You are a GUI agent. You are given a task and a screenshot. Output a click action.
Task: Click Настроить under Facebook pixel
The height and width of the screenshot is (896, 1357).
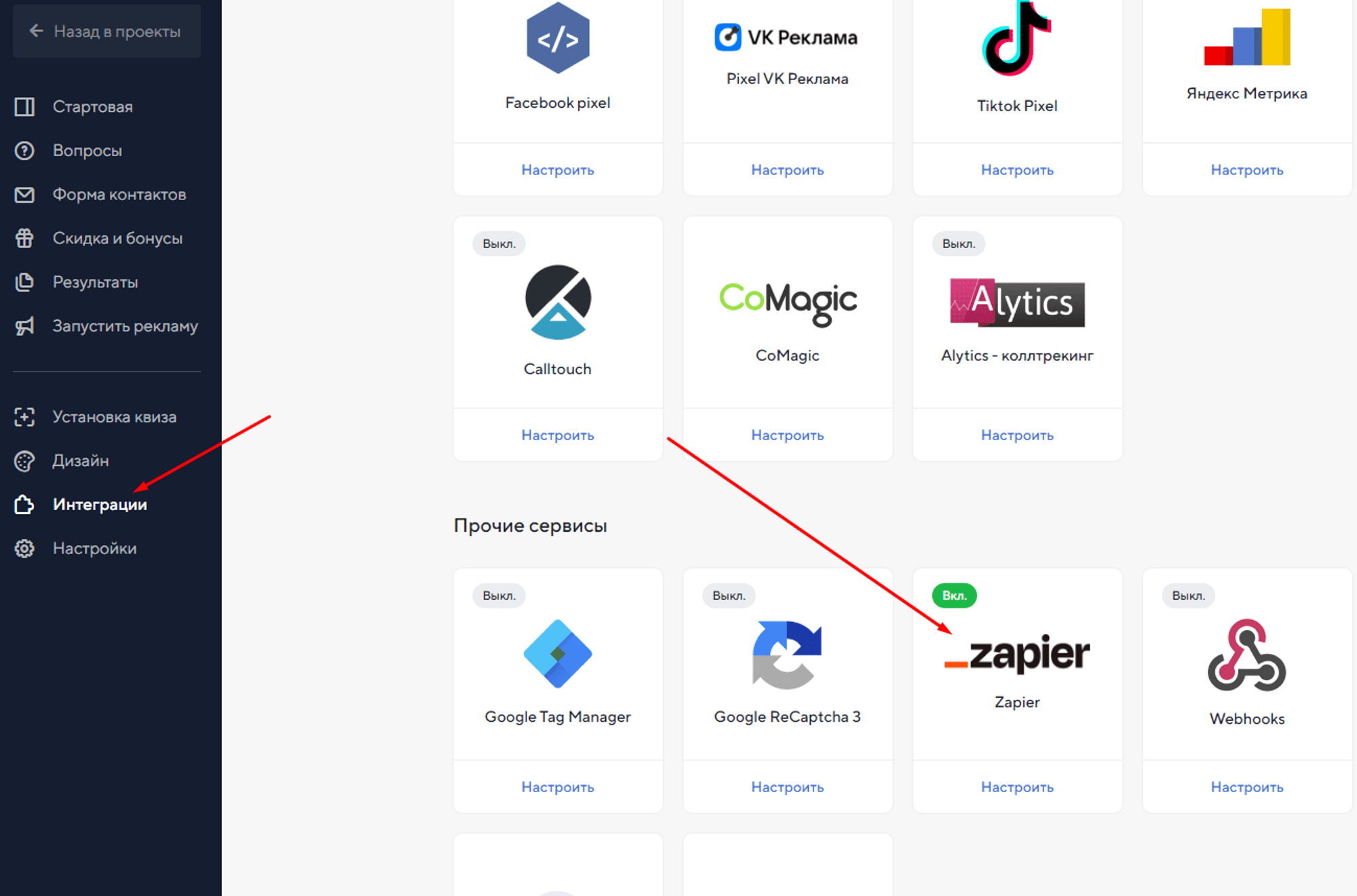click(558, 170)
